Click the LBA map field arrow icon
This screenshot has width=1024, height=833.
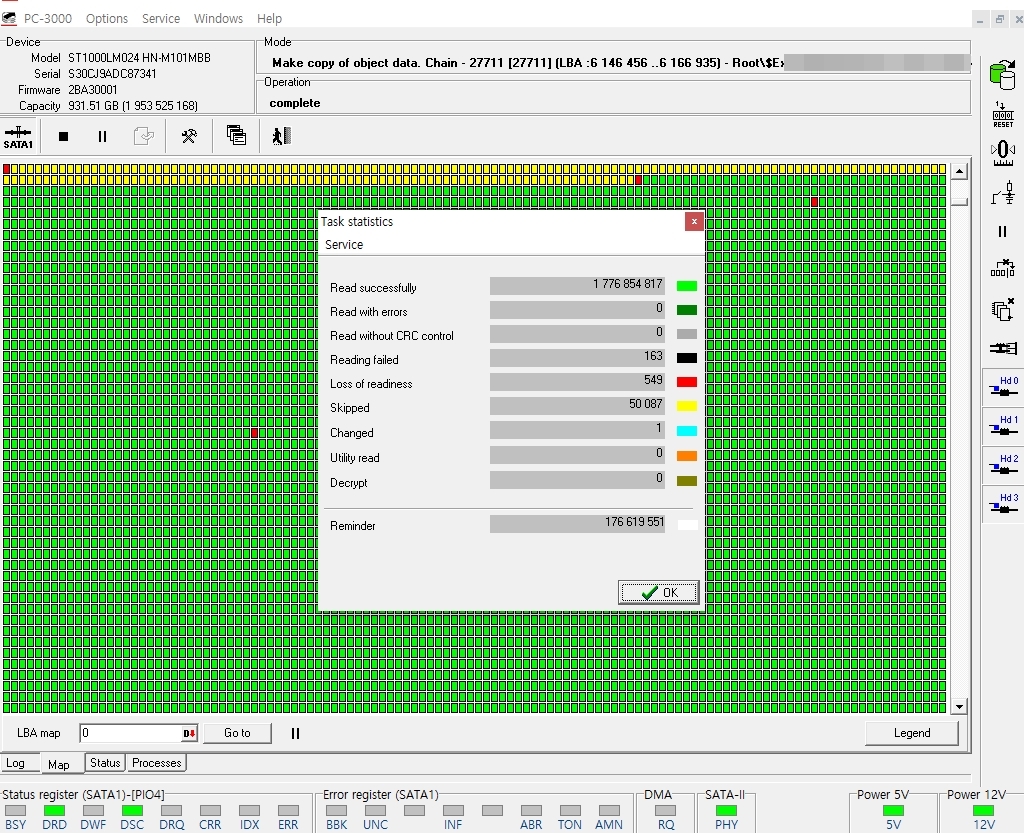[x=189, y=733]
